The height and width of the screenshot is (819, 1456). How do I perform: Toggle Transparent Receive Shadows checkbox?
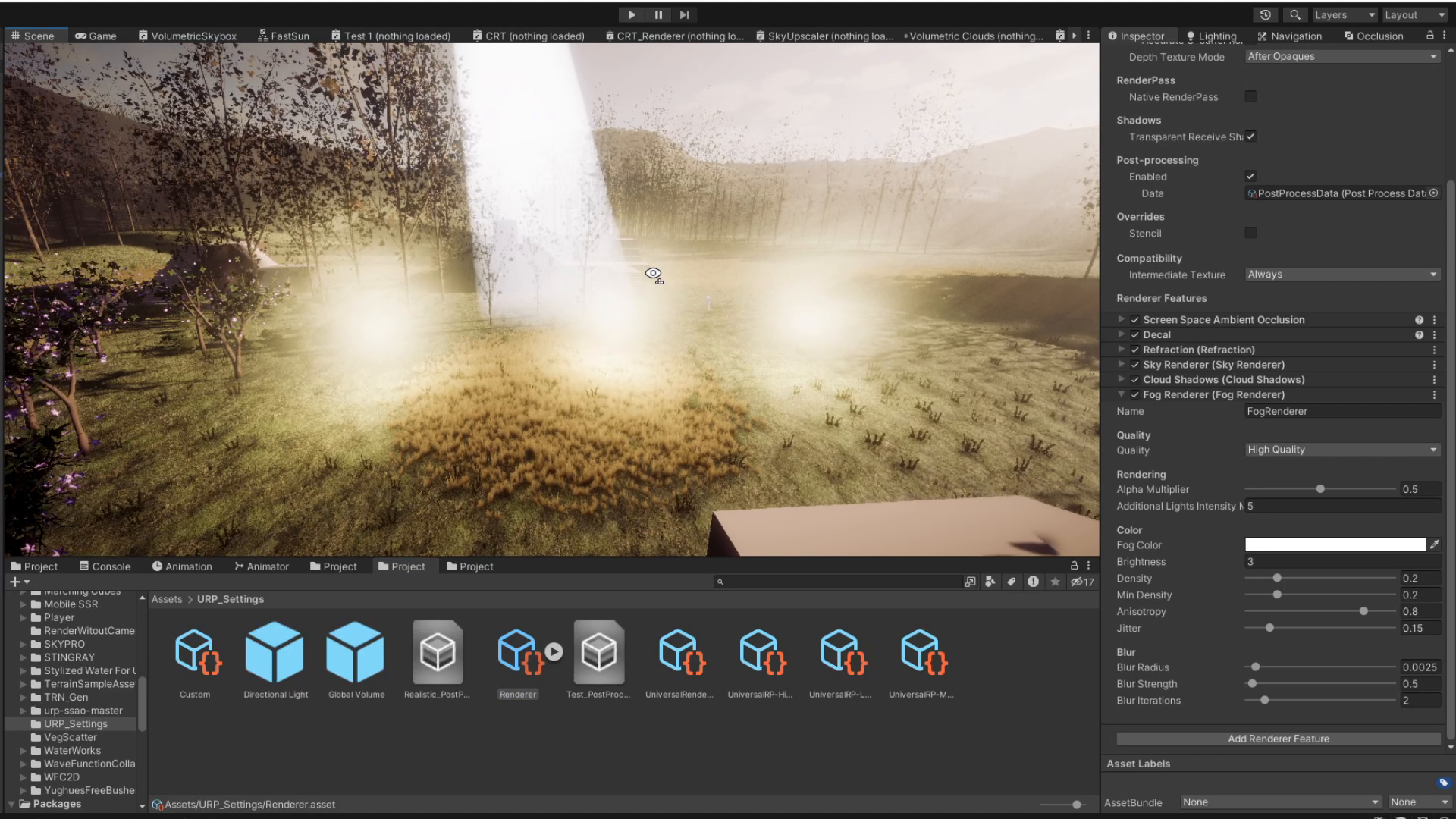tap(1250, 136)
